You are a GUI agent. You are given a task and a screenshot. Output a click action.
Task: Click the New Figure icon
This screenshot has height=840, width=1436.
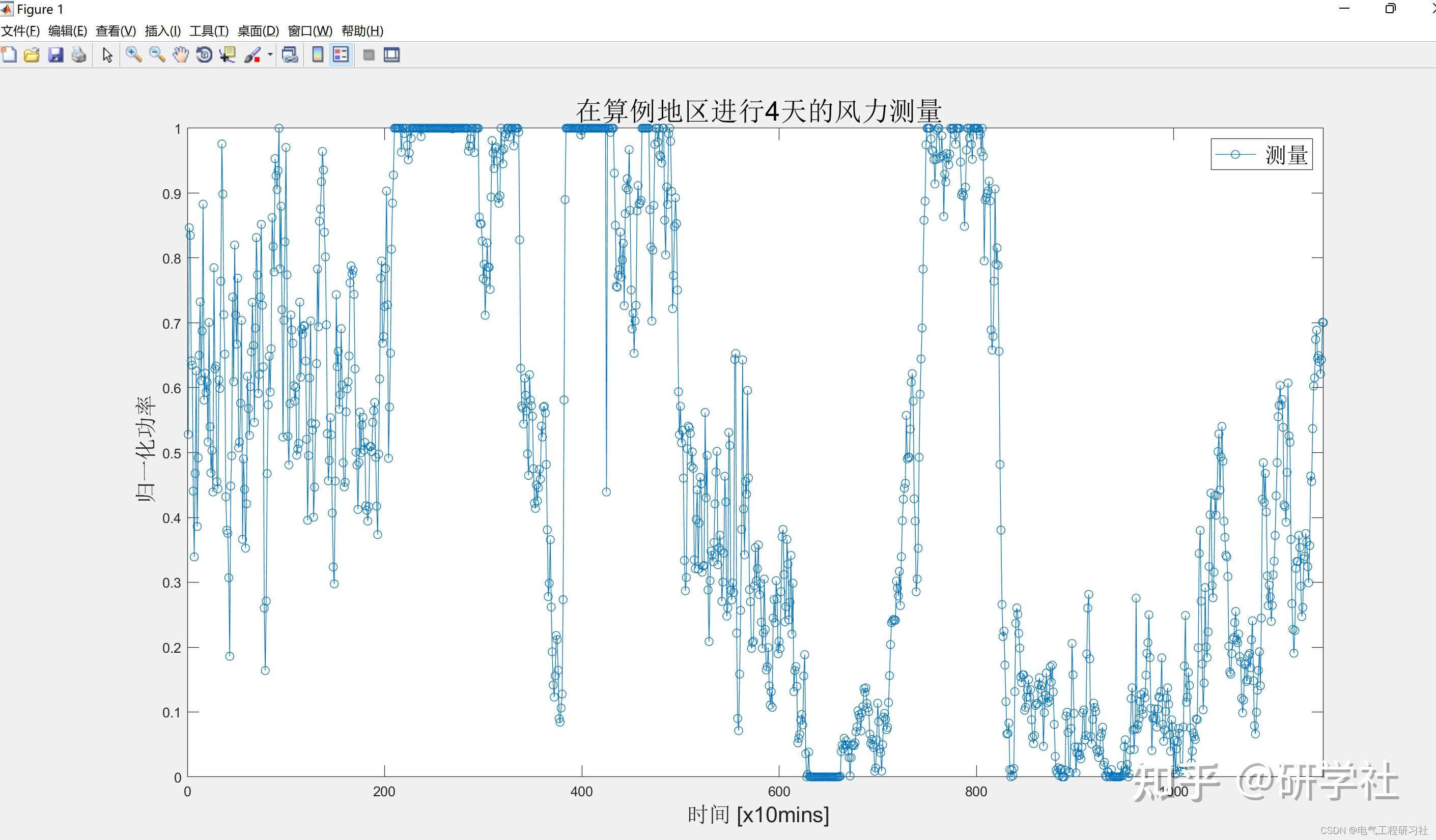9,54
